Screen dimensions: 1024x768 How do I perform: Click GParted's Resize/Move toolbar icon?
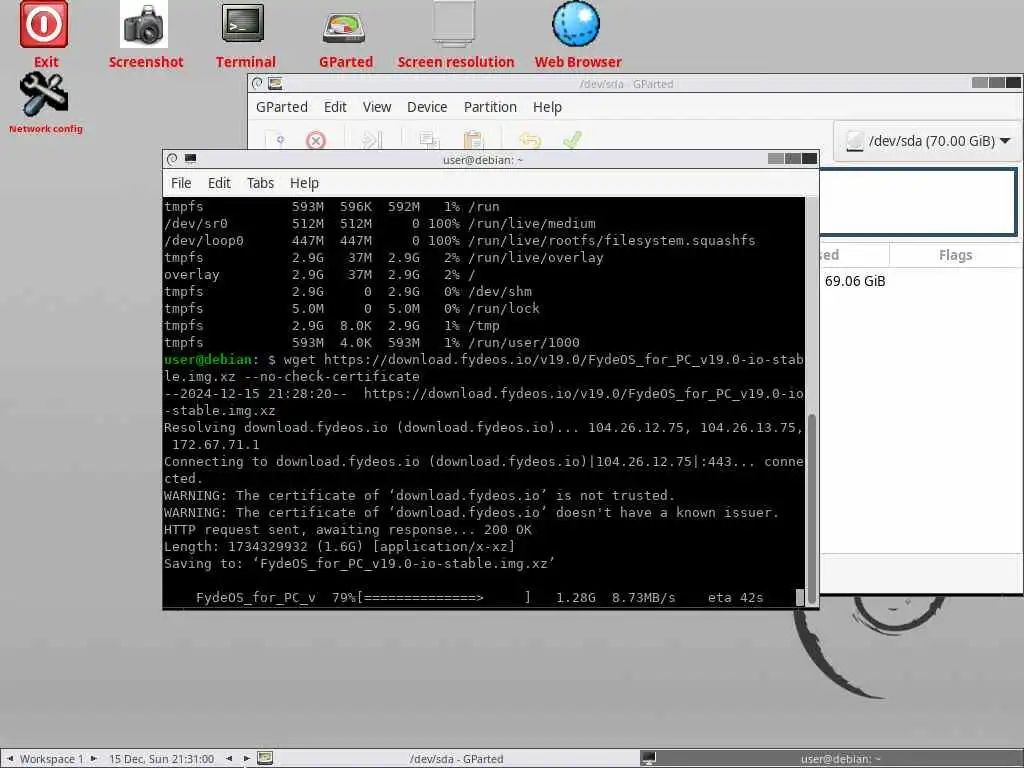point(371,140)
